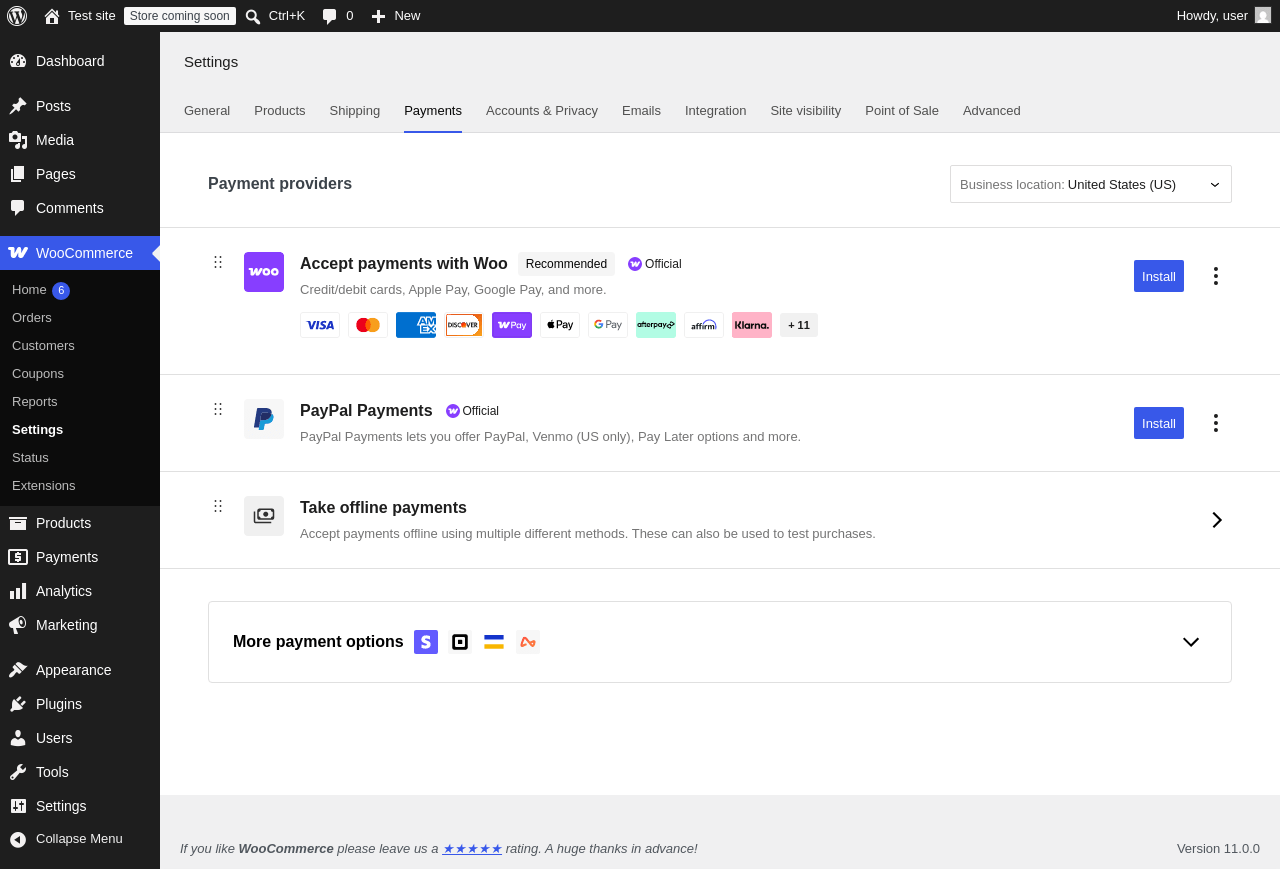Click the Payments dollar icon in sidebar
Image resolution: width=1280 pixels, height=869 pixels.
[18, 557]
